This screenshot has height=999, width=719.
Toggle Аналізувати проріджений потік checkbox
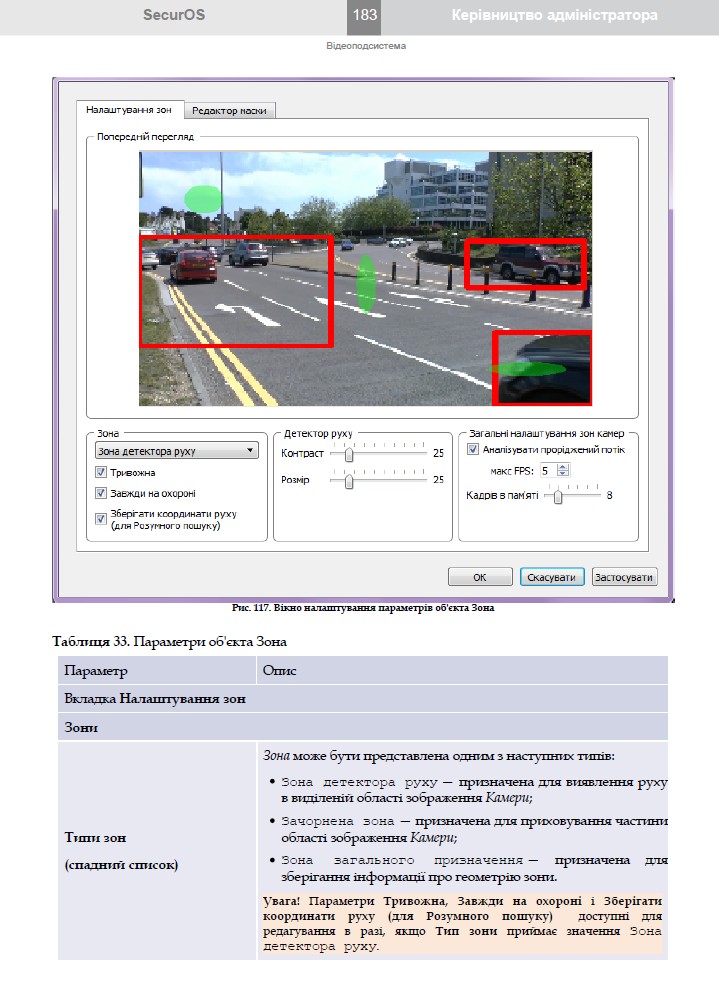pos(473,449)
